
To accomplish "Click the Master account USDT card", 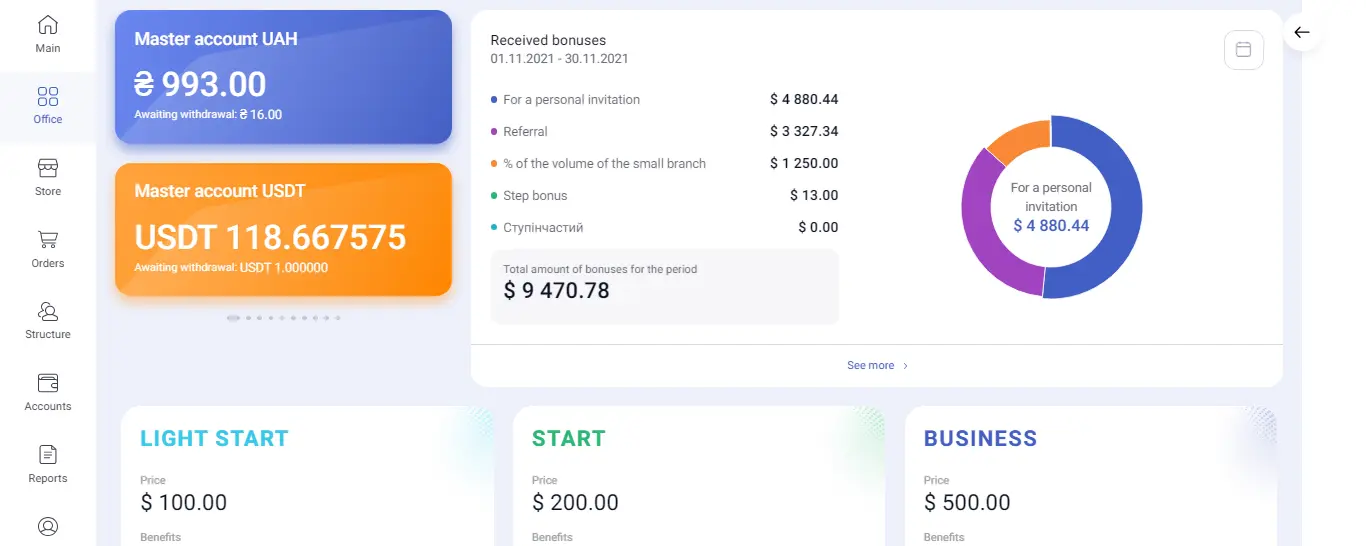I will pos(283,229).
